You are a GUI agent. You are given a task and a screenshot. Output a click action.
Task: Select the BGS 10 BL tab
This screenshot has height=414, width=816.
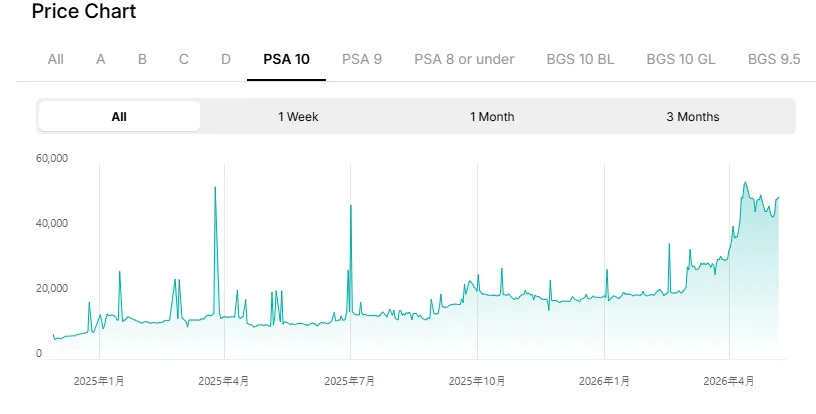point(580,59)
